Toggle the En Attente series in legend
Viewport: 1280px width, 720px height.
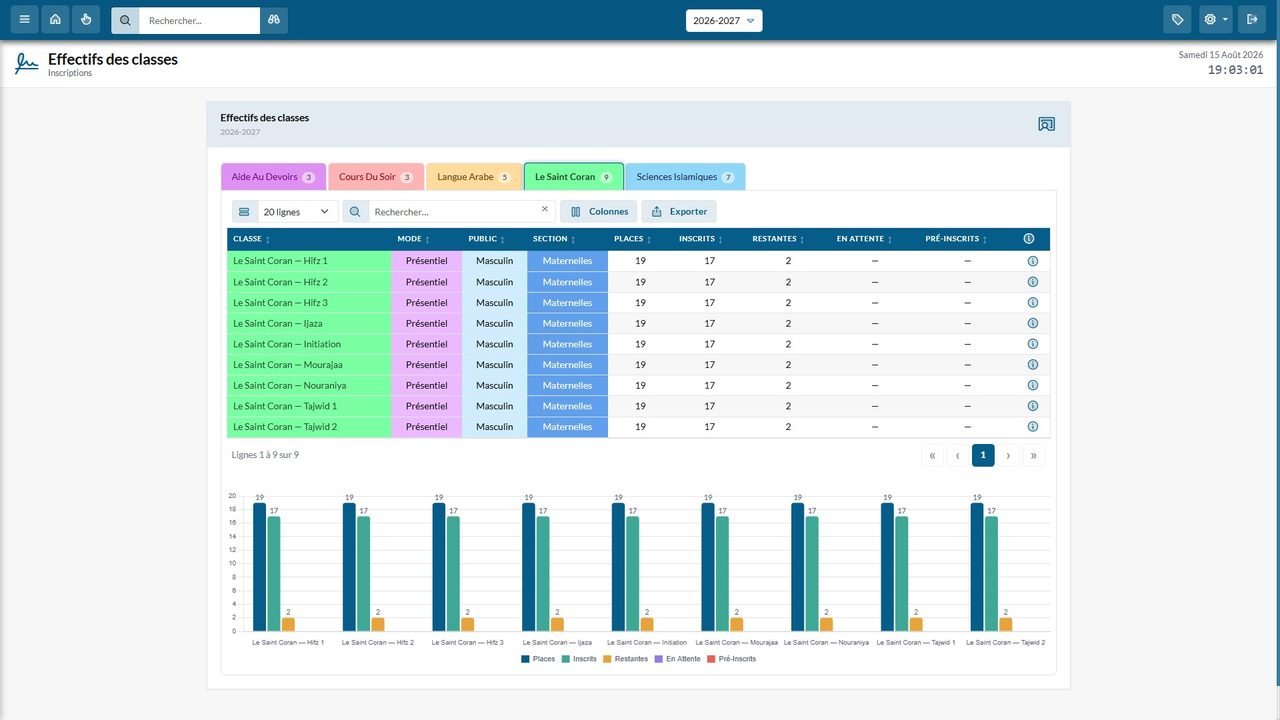pos(677,659)
